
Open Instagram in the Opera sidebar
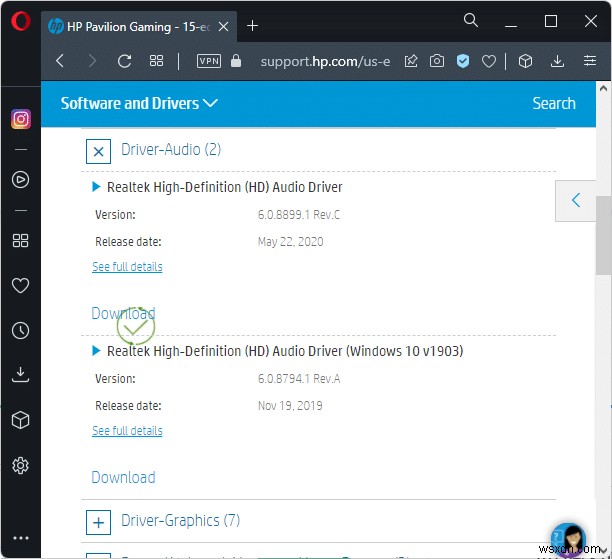[21, 119]
